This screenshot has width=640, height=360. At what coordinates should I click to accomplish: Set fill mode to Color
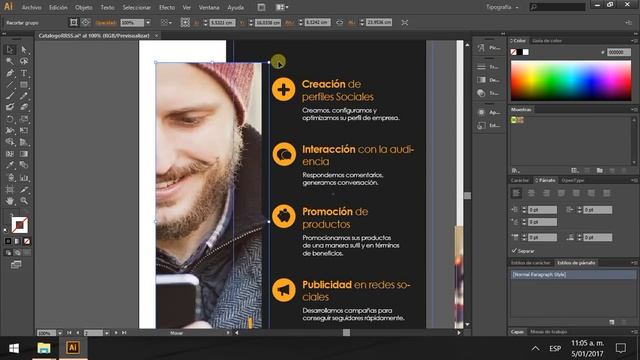click(x=8, y=241)
